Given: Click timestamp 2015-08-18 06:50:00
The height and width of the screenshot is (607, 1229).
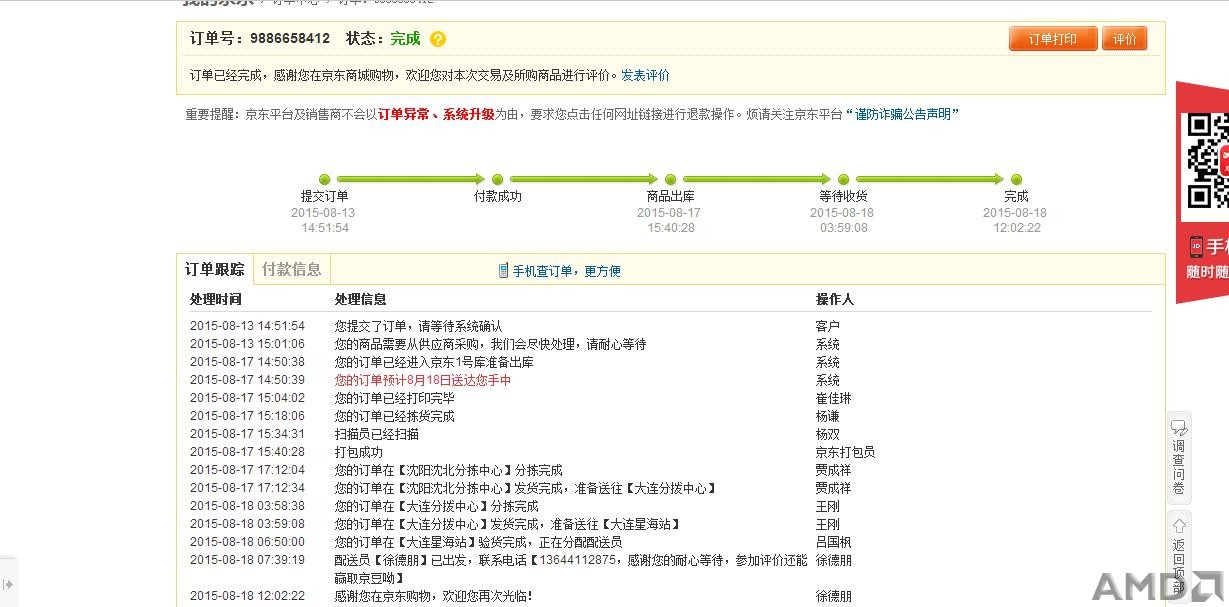Looking at the screenshot, I should click(x=247, y=542).
